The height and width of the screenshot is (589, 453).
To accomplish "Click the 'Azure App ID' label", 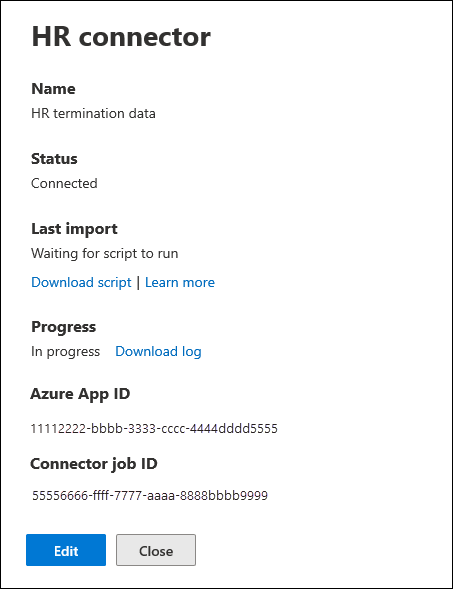I will (x=80, y=394).
